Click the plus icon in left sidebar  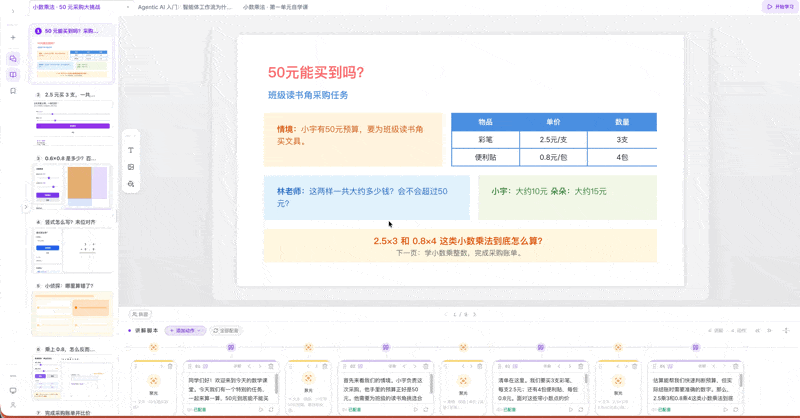click(13, 37)
